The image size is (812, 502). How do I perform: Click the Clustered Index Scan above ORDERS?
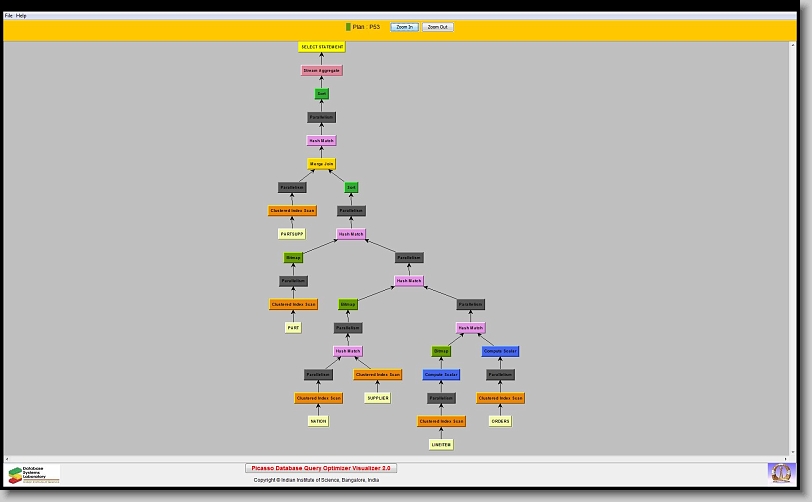click(500, 398)
